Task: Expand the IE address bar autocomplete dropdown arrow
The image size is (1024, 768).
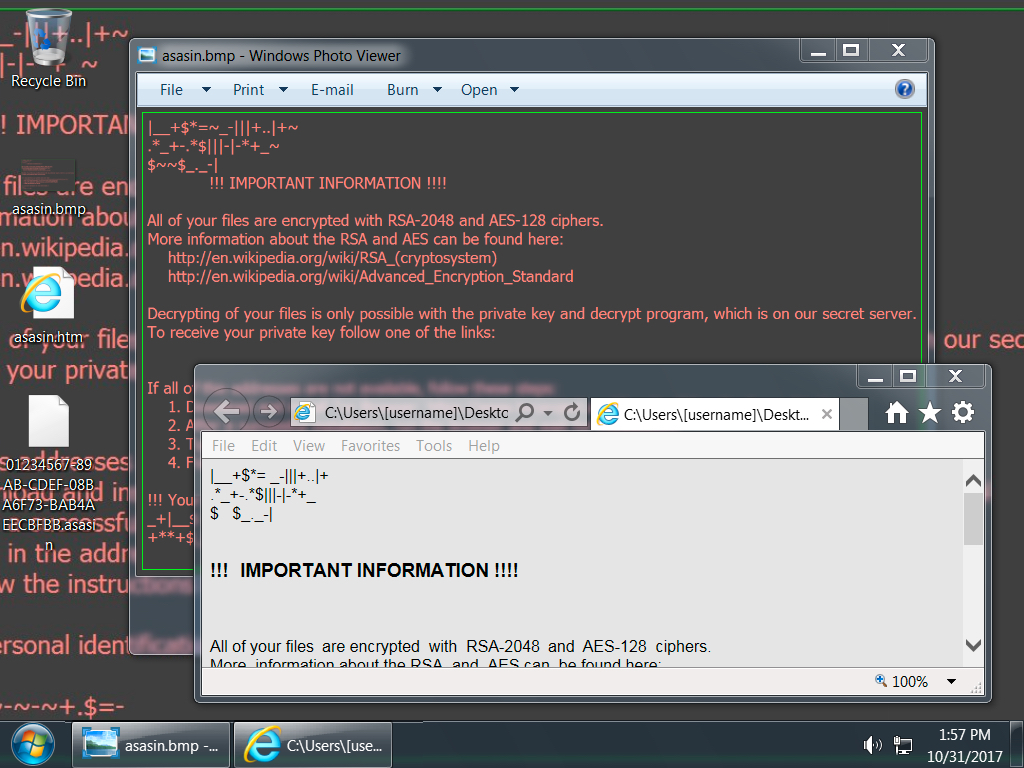Action: point(548,413)
